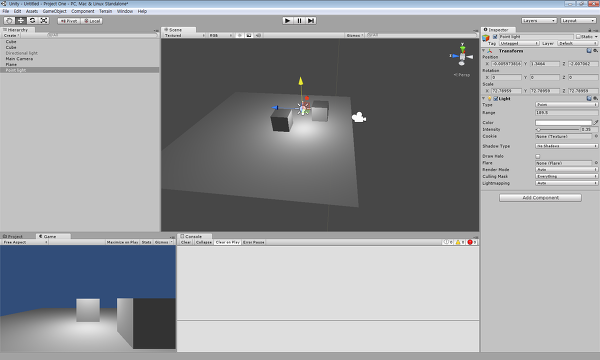The height and width of the screenshot is (360, 600).
Task: Open the Edit menu
Action: click(x=18, y=11)
